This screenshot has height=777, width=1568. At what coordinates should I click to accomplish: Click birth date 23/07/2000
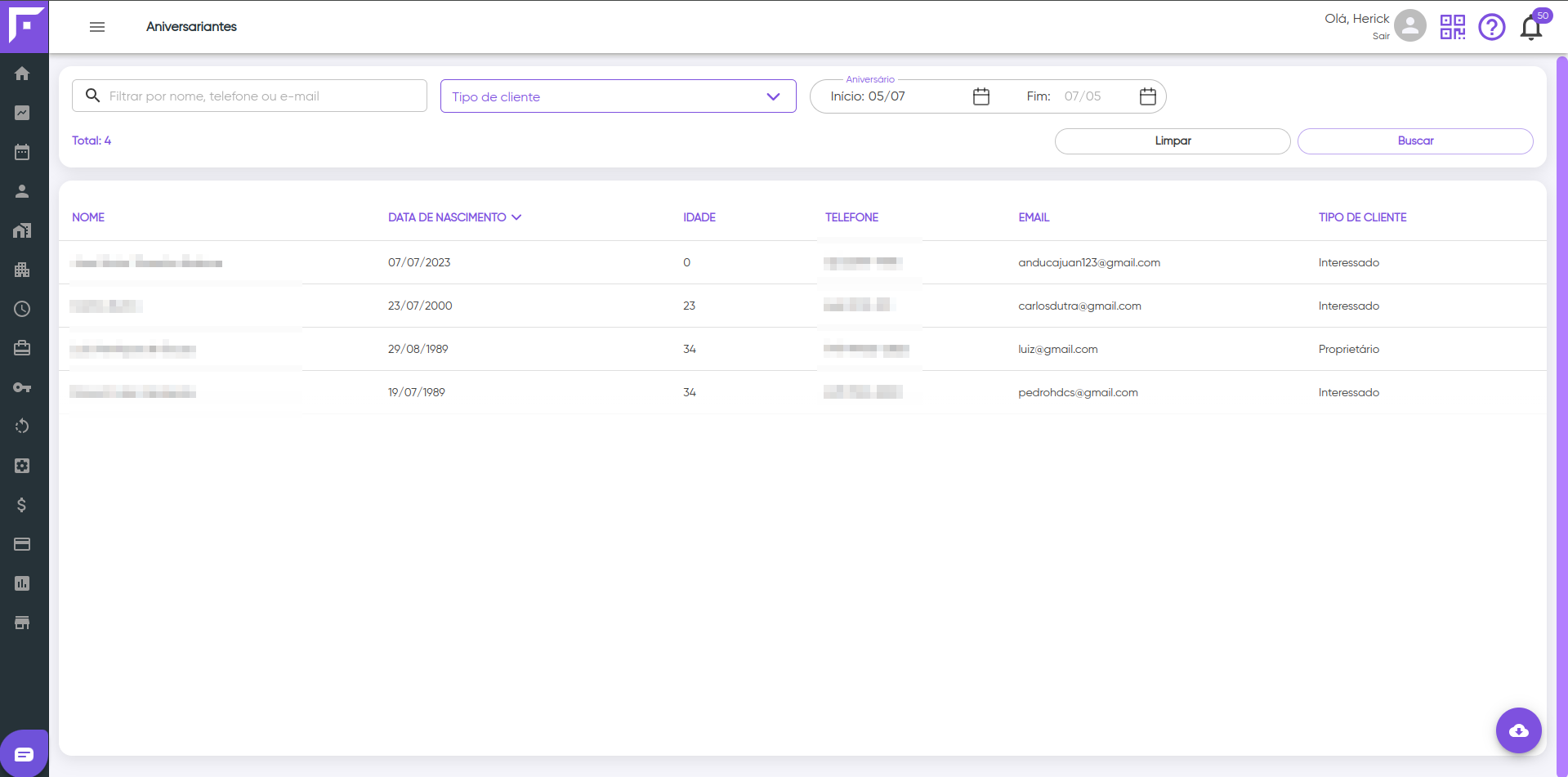(420, 306)
